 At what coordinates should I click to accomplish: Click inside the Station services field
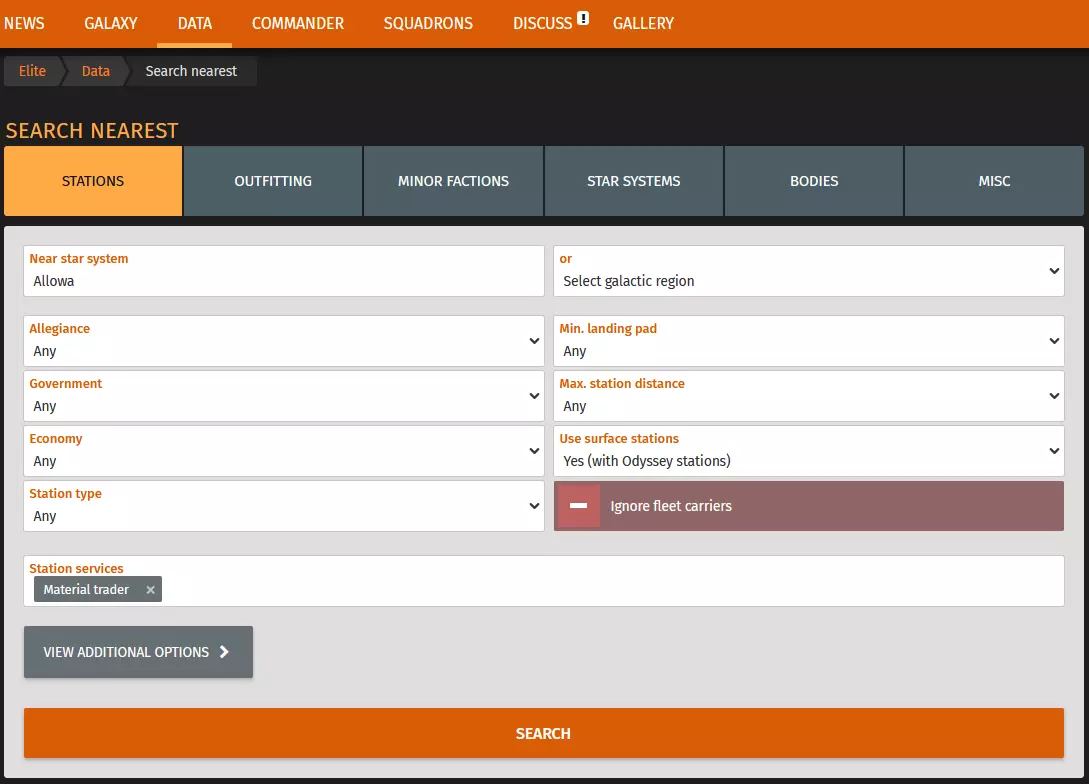pos(544,581)
